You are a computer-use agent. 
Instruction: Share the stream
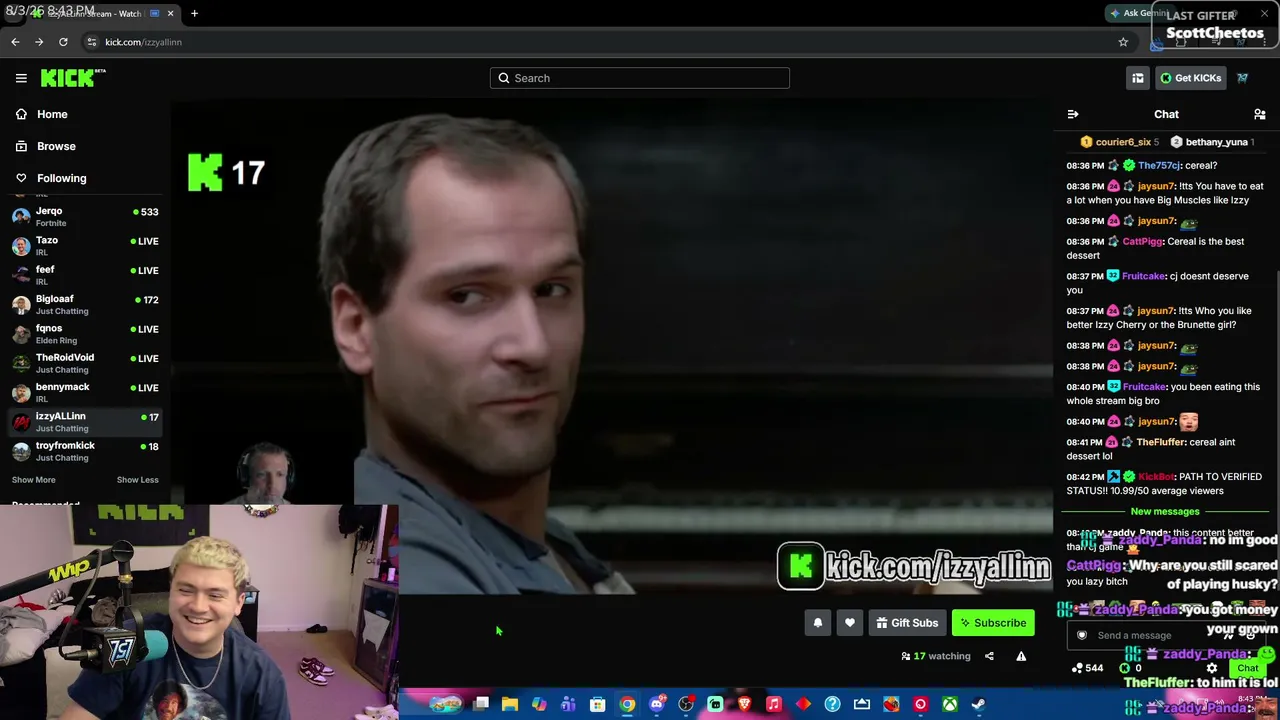coord(989,656)
